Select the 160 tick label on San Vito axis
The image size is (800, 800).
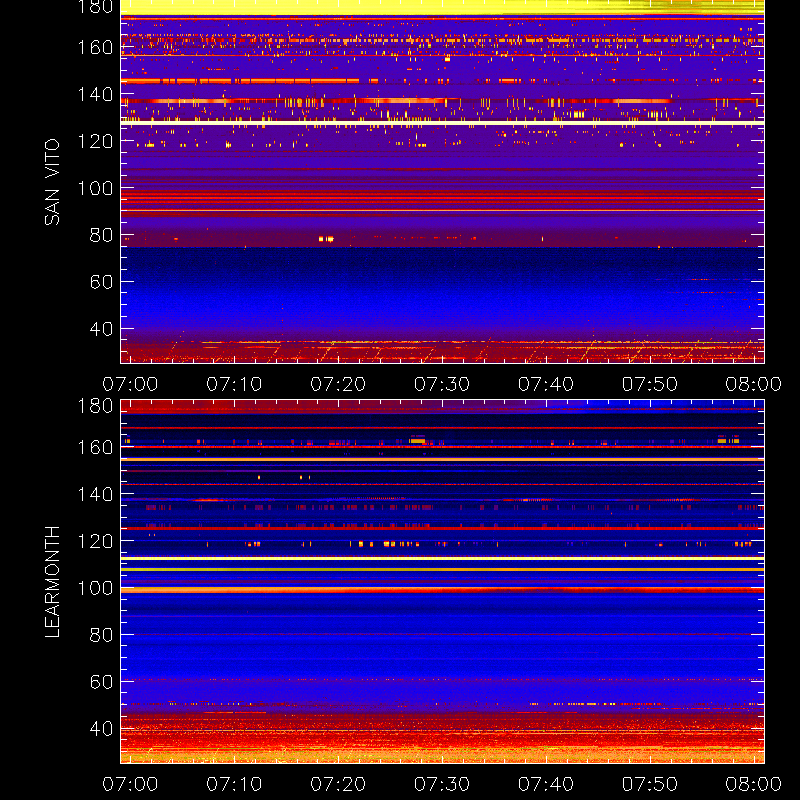(95, 47)
